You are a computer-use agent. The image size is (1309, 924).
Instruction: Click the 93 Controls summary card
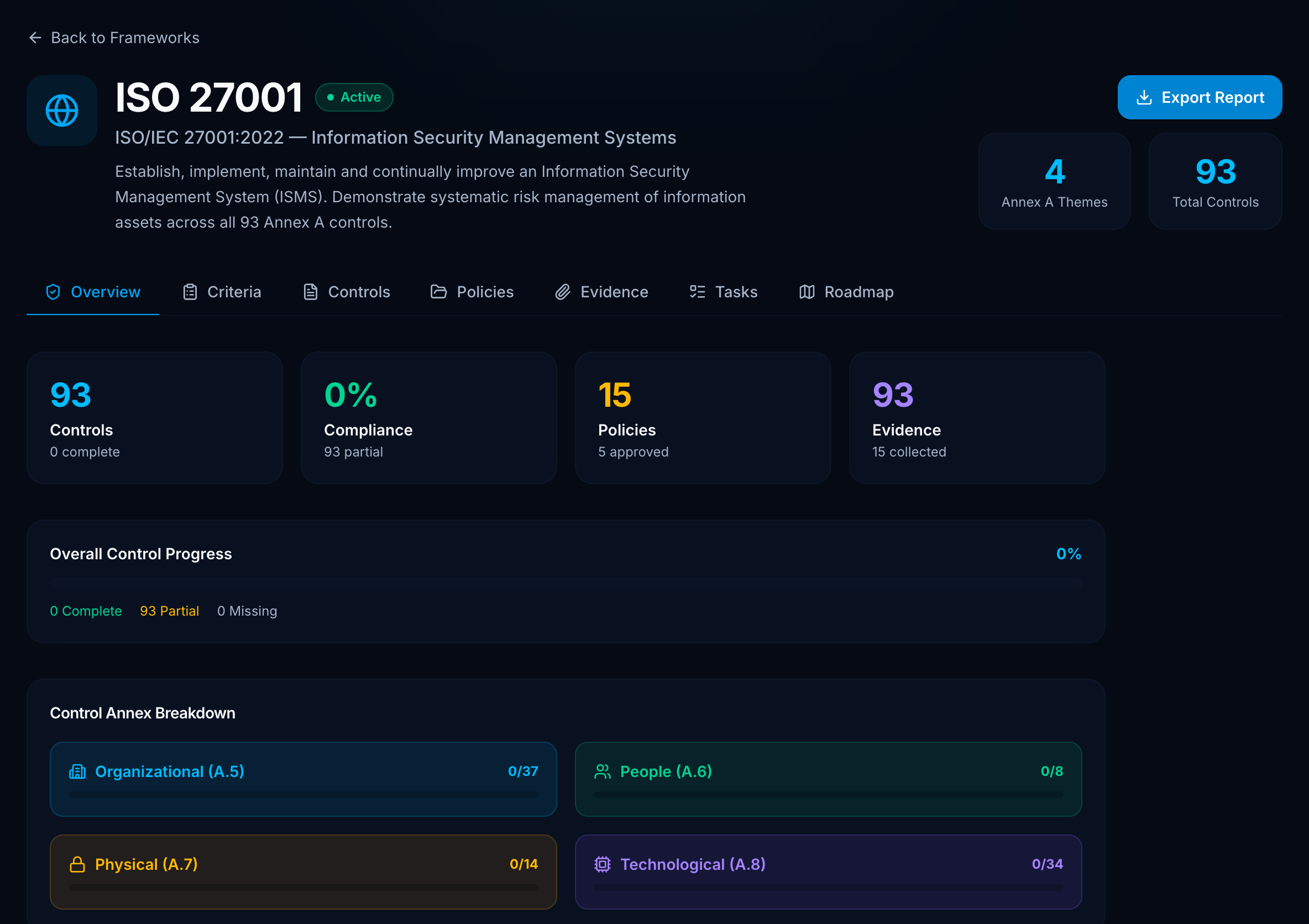coord(154,418)
